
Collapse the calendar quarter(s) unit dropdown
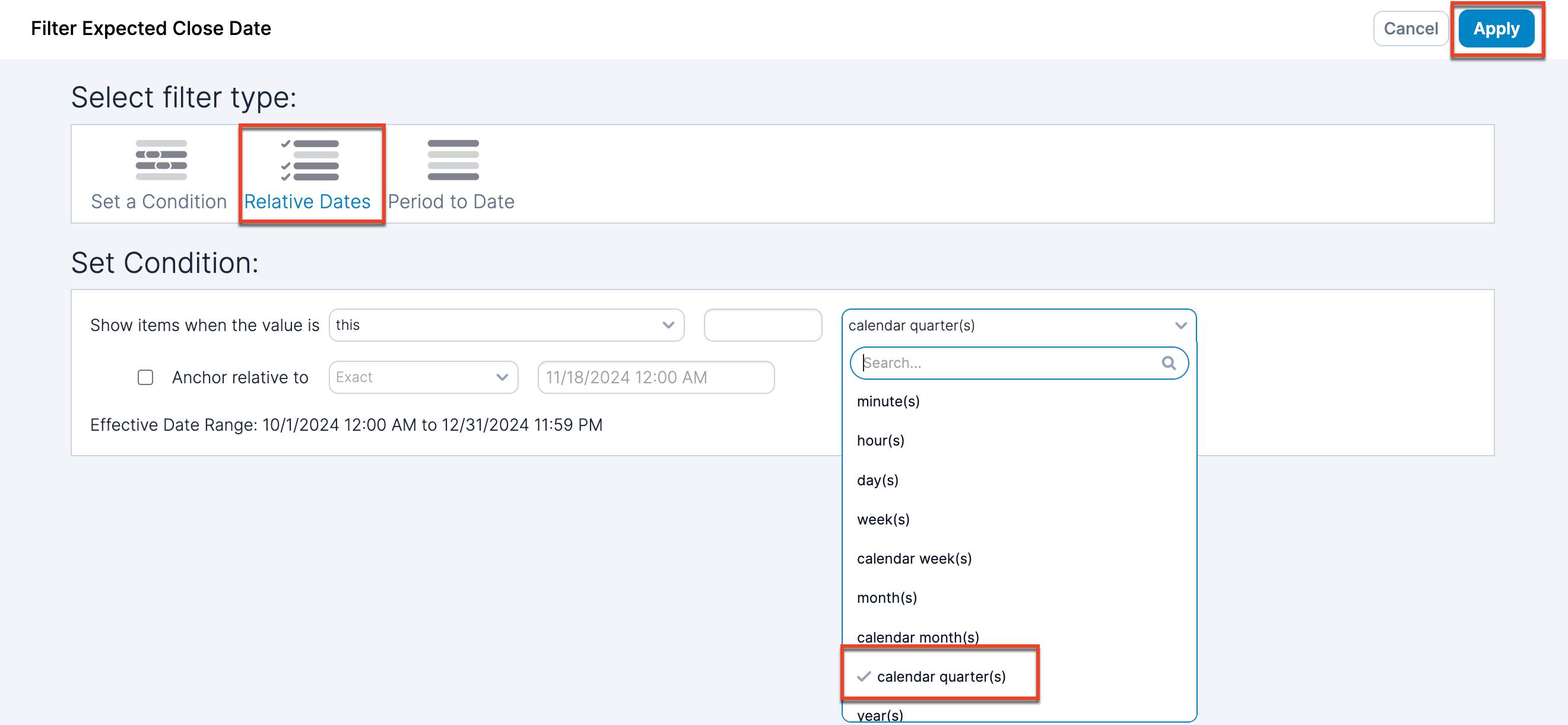(x=1180, y=325)
